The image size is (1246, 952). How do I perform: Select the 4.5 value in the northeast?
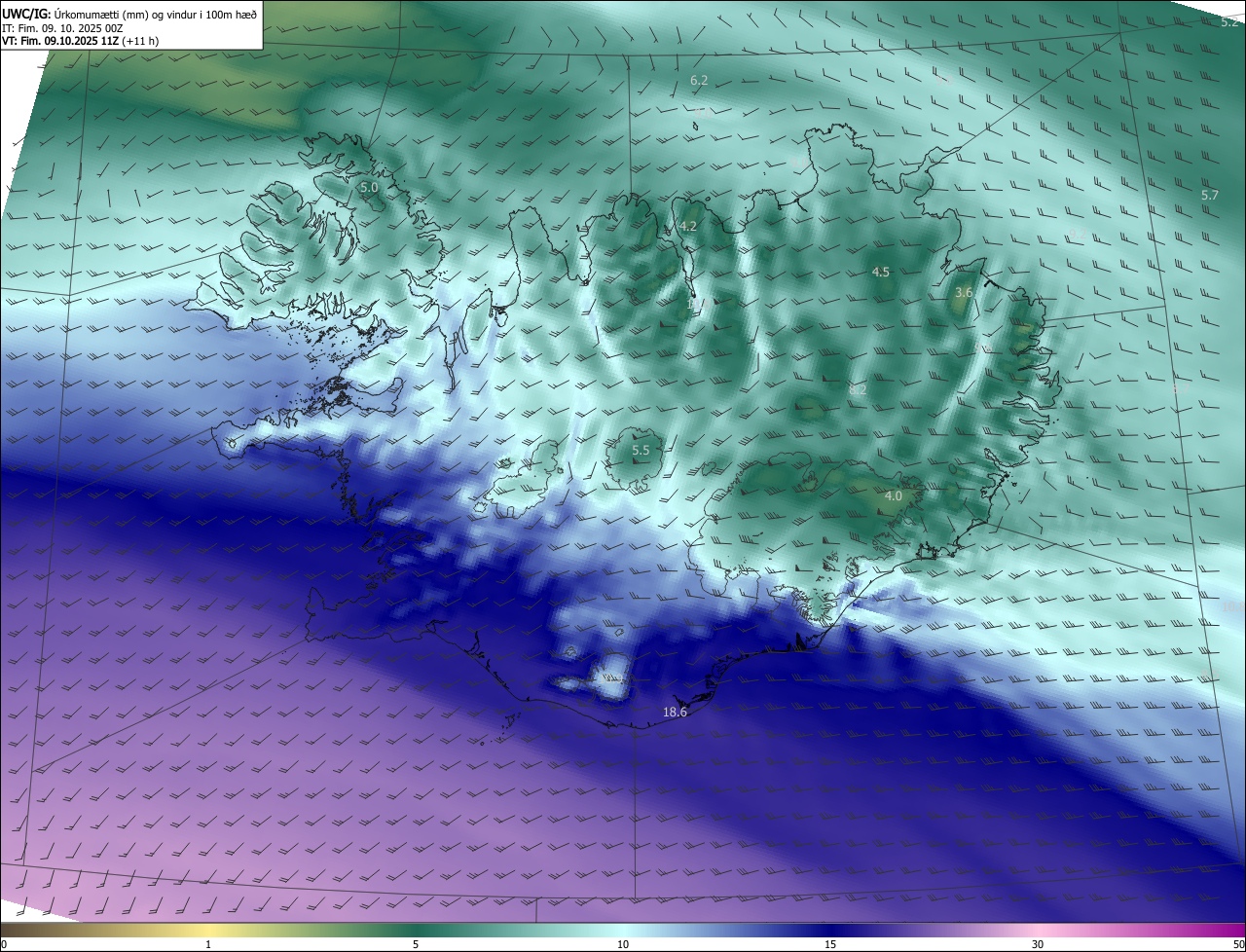[x=881, y=273]
